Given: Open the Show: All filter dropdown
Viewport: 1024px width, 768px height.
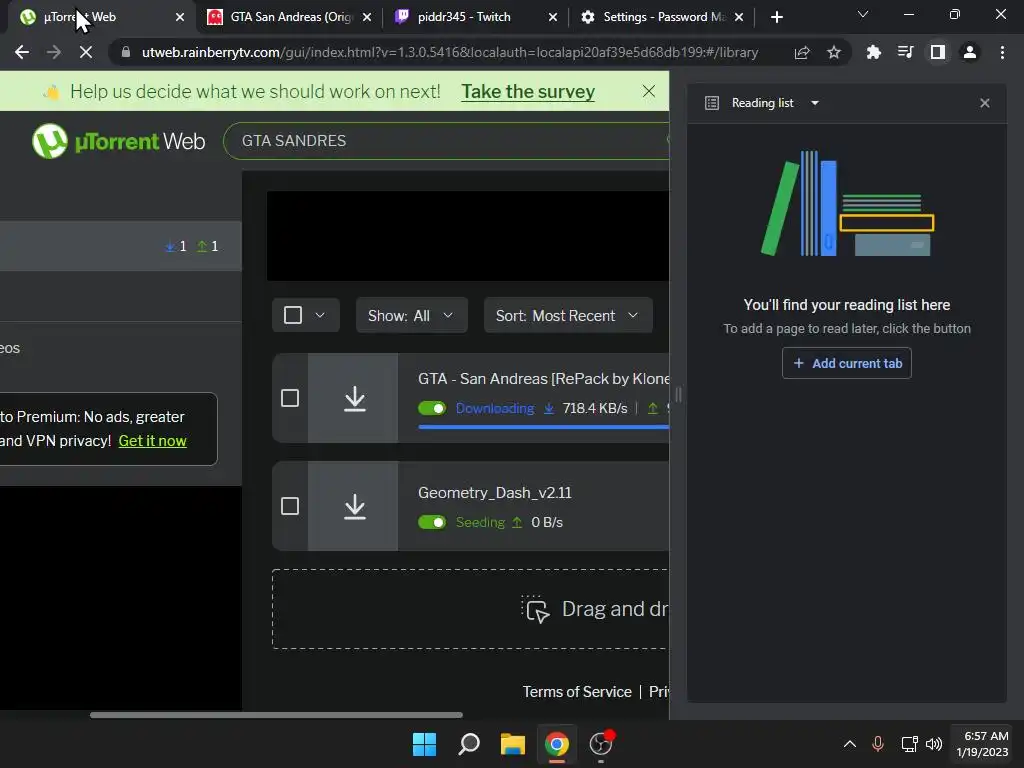Looking at the screenshot, I should (x=411, y=315).
